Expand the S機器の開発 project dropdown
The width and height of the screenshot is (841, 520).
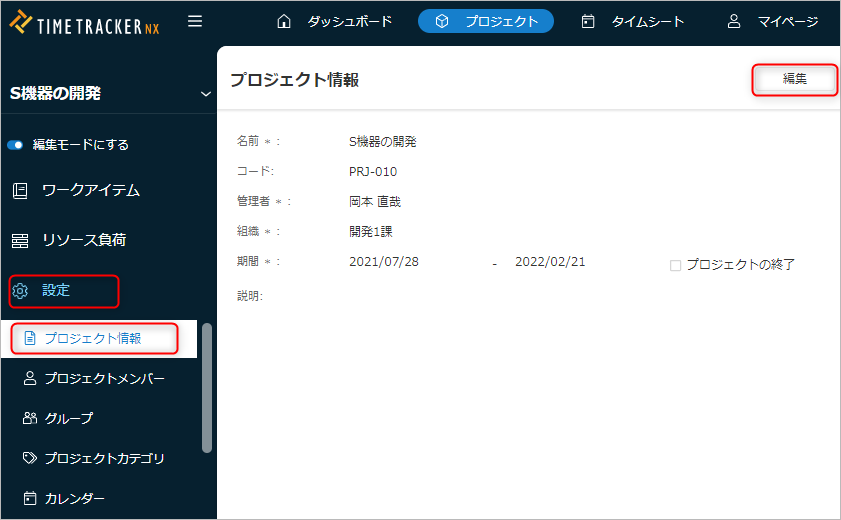pyautogui.click(x=206, y=94)
